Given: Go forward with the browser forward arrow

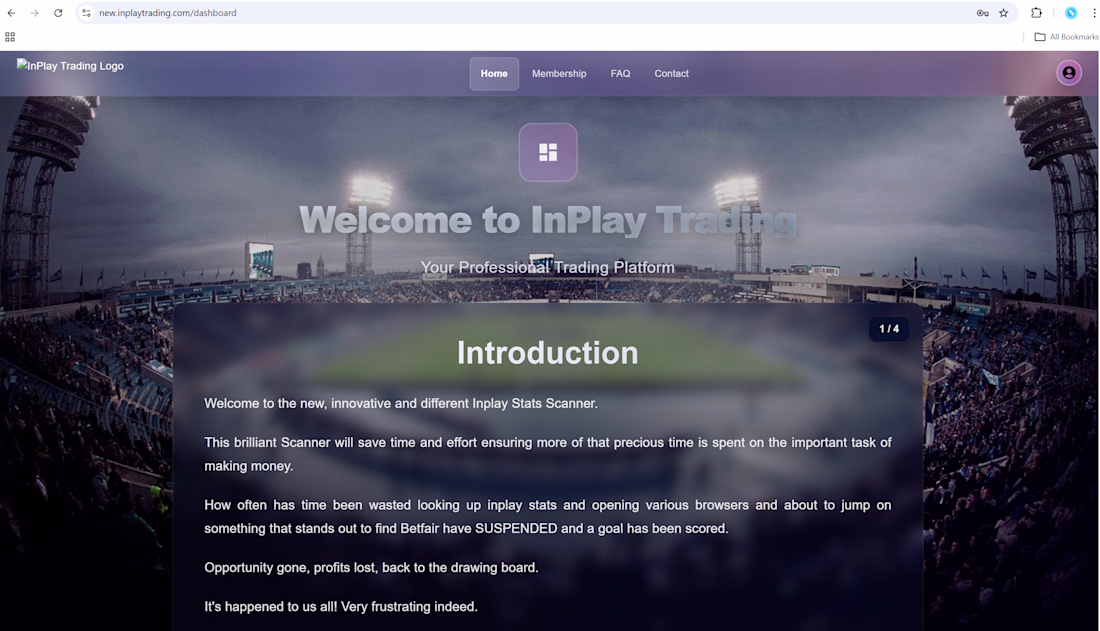Looking at the screenshot, I should (34, 13).
